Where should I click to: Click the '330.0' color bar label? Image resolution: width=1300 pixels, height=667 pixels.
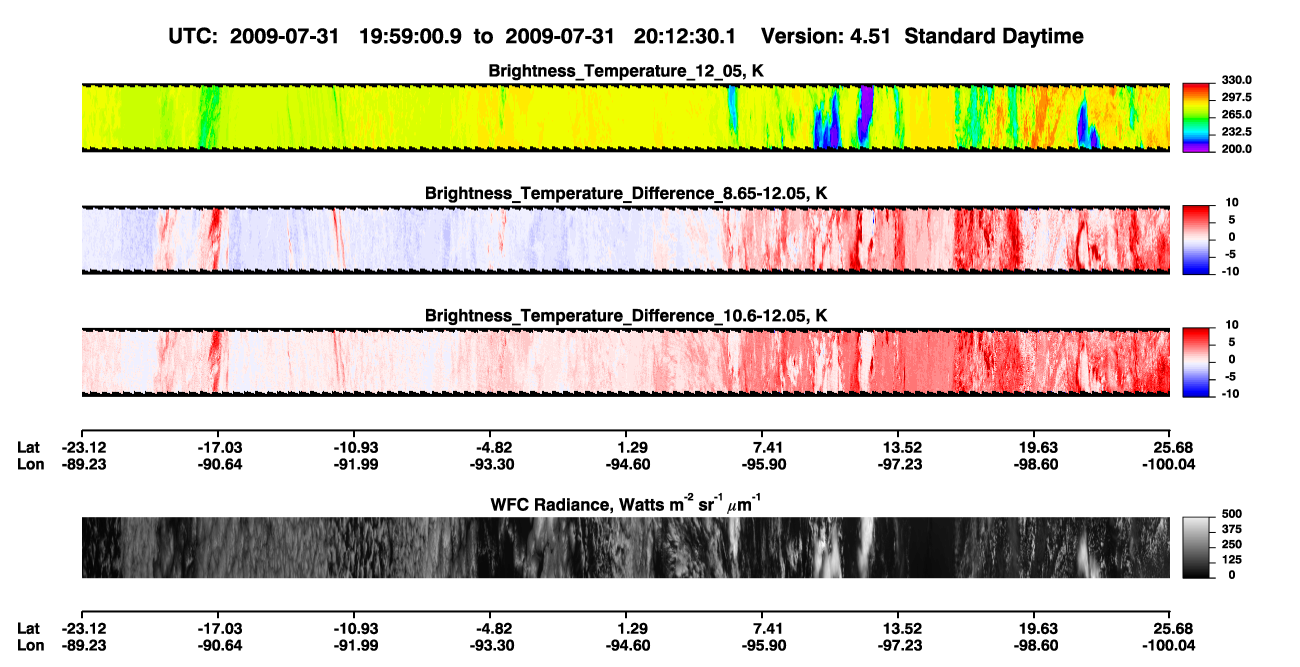pyautogui.click(x=1236, y=80)
